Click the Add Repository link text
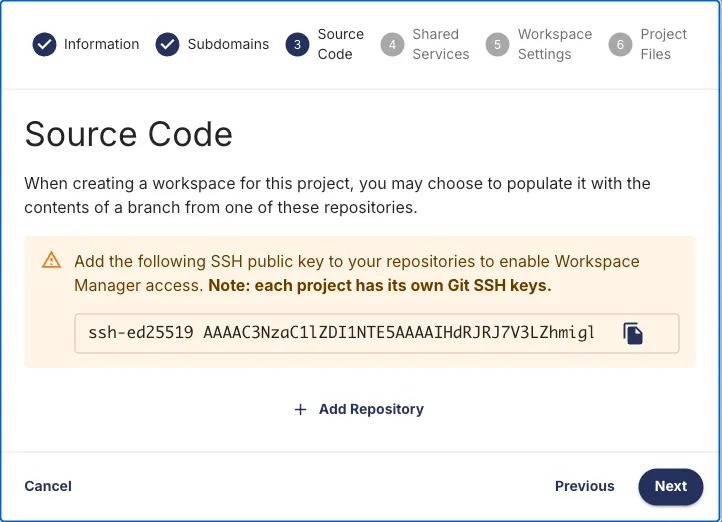 (371, 409)
